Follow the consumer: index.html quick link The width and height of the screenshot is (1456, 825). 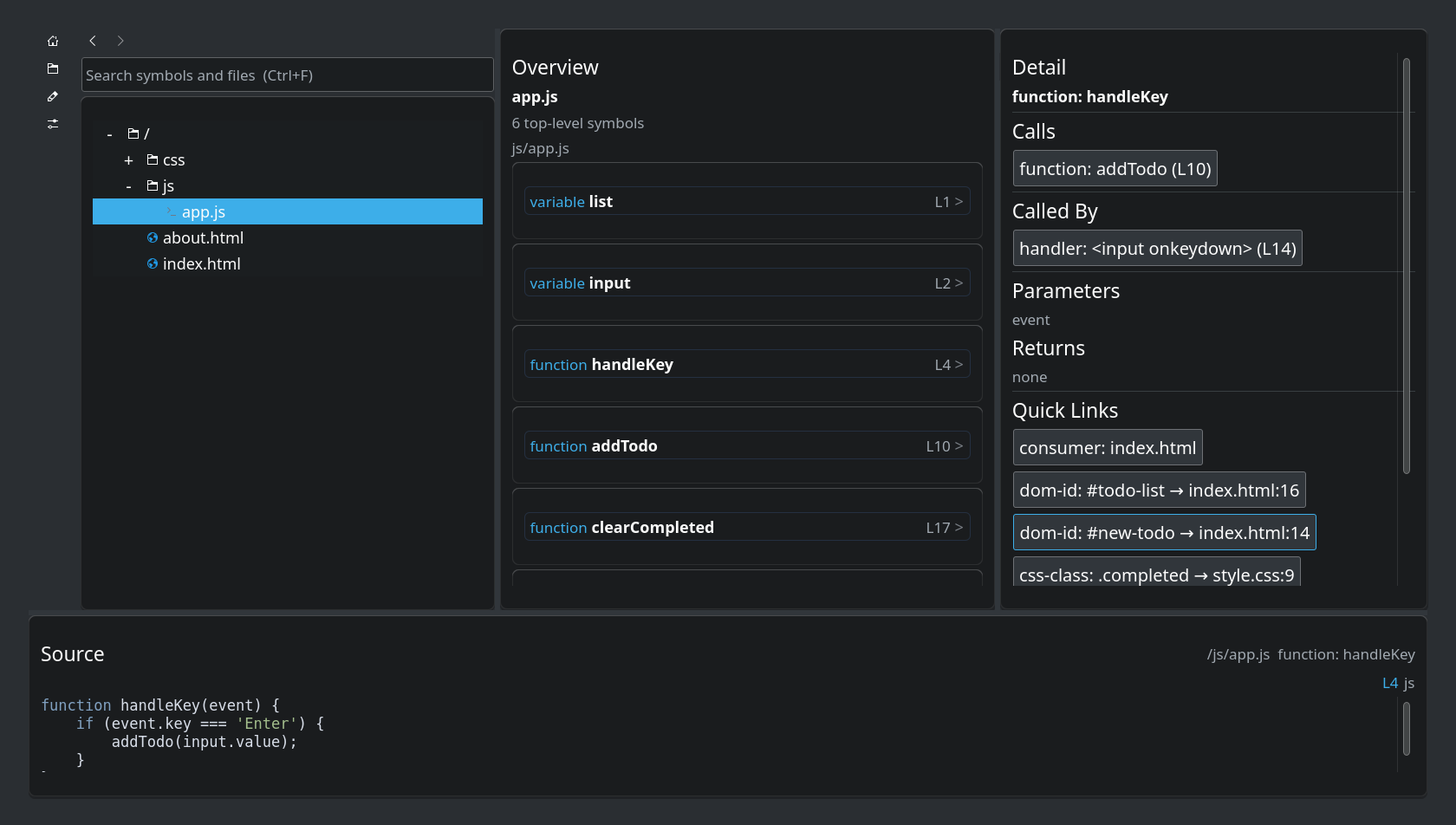pyautogui.click(x=1108, y=447)
